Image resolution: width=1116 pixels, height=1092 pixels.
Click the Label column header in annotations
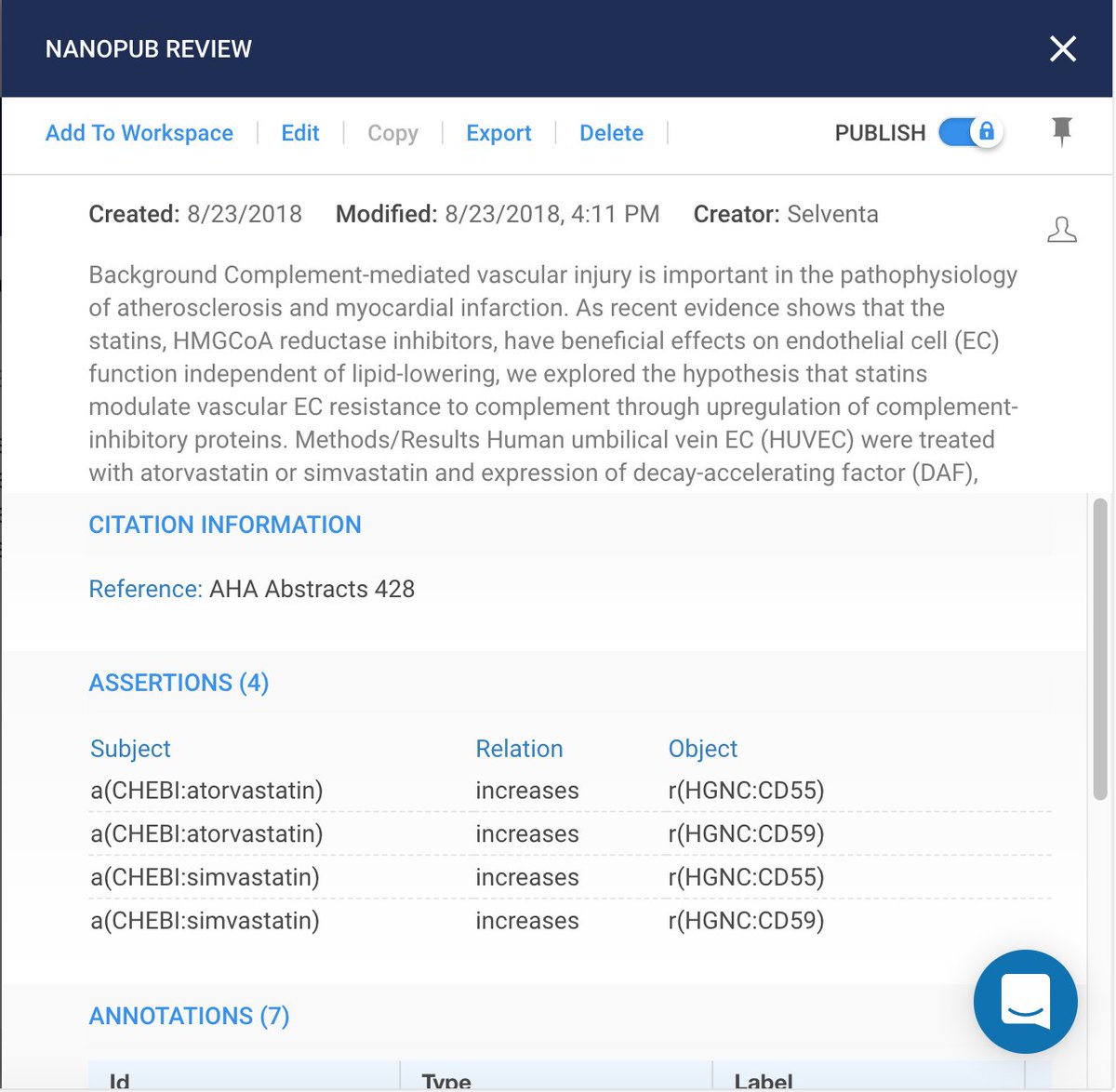[x=764, y=1082]
